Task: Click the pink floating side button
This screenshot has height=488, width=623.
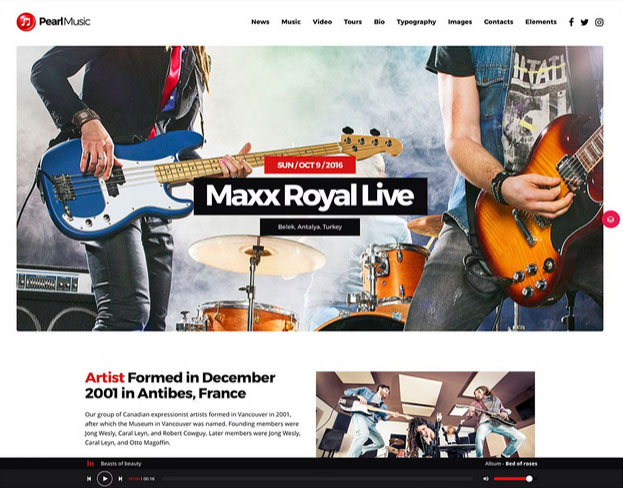Action: [x=611, y=219]
